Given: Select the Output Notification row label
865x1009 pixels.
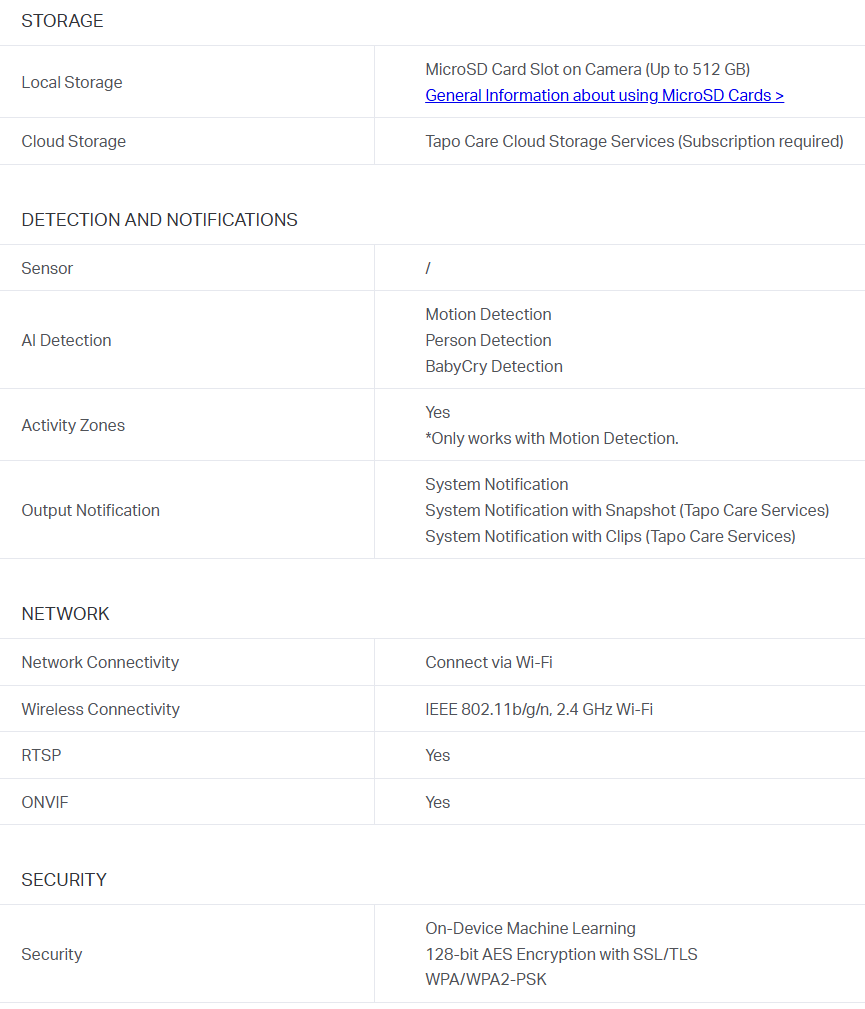Looking at the screenshot, I should coord(90,510).
